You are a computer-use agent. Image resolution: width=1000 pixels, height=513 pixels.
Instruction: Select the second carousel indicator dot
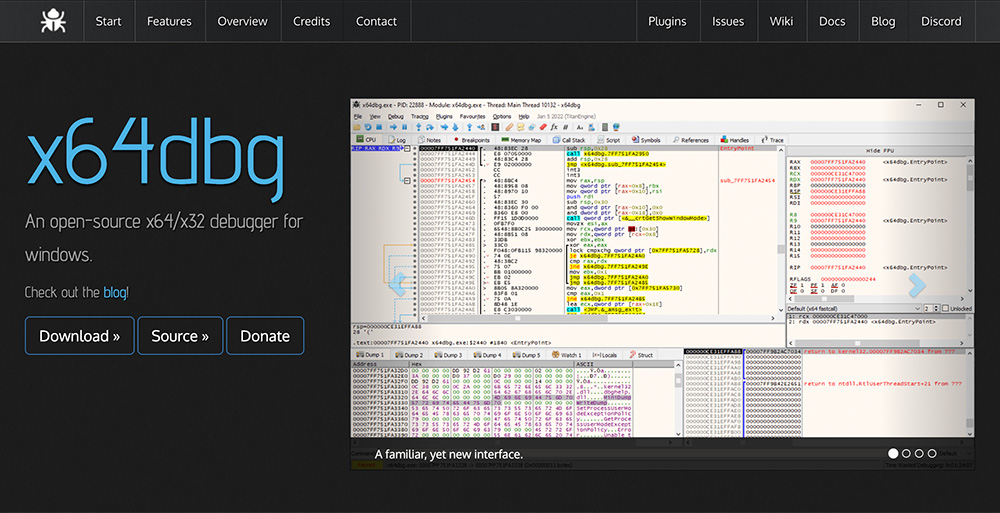tap(906, 454)
